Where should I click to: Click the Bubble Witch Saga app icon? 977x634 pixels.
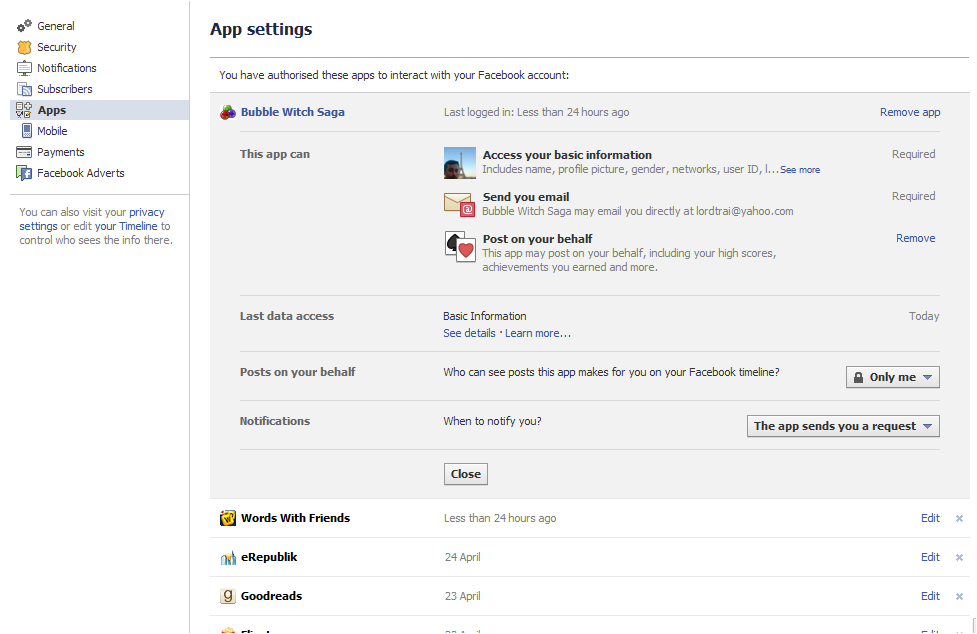click(228, 112)
